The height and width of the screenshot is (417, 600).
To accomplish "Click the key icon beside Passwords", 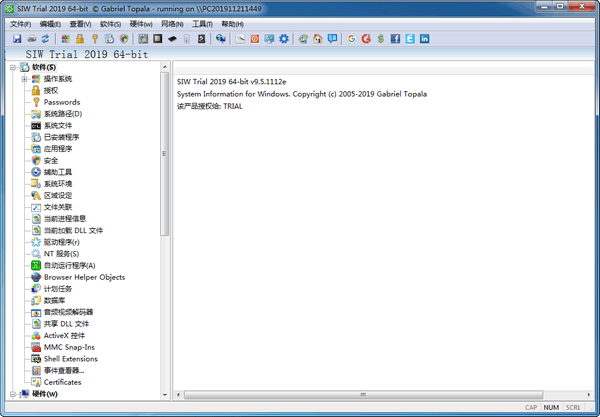I will [36, 102].
